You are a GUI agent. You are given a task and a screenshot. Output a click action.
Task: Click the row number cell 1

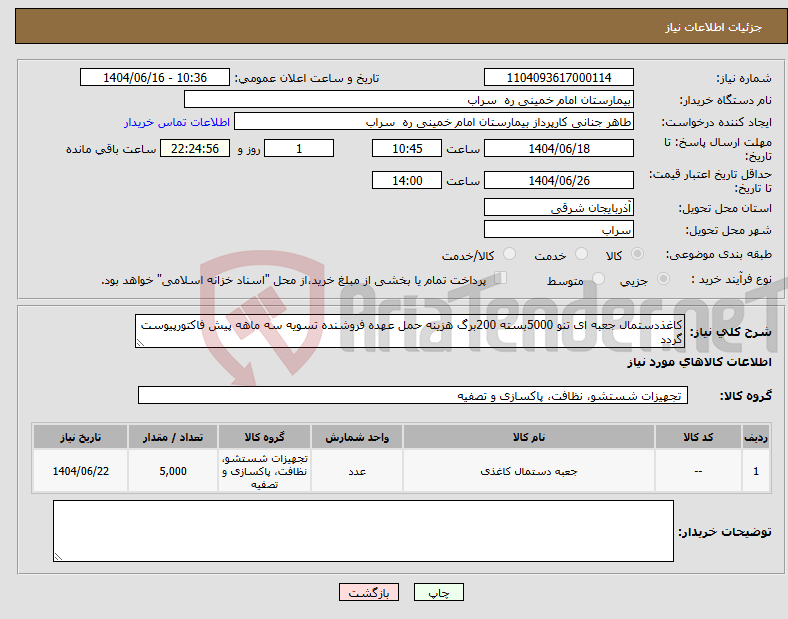coord(756,471)
